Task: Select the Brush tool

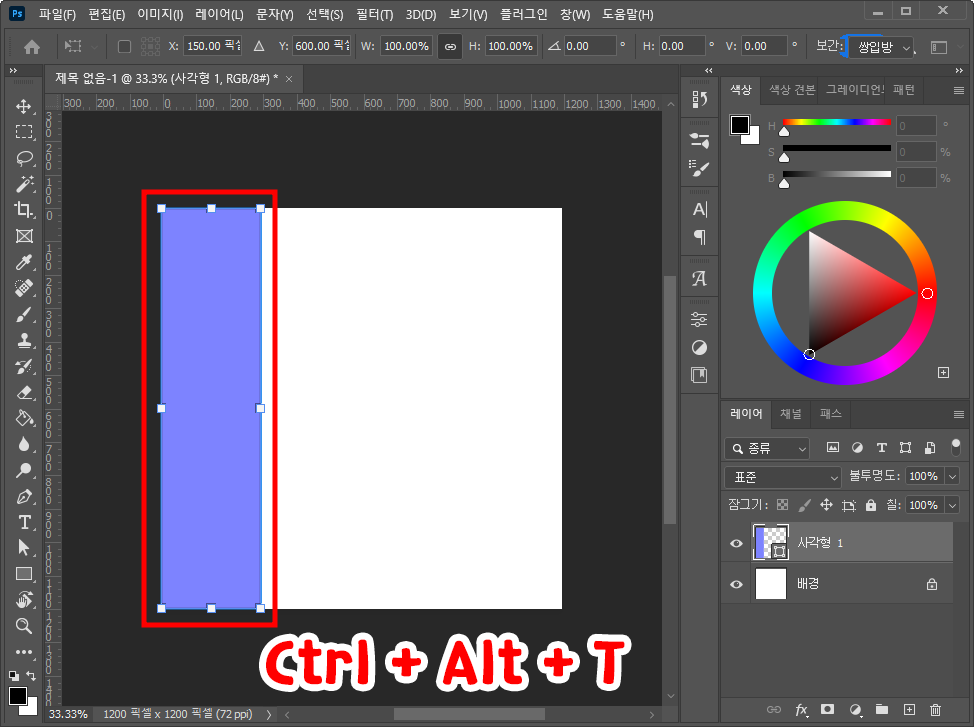Action: click(x=23, y=315)
